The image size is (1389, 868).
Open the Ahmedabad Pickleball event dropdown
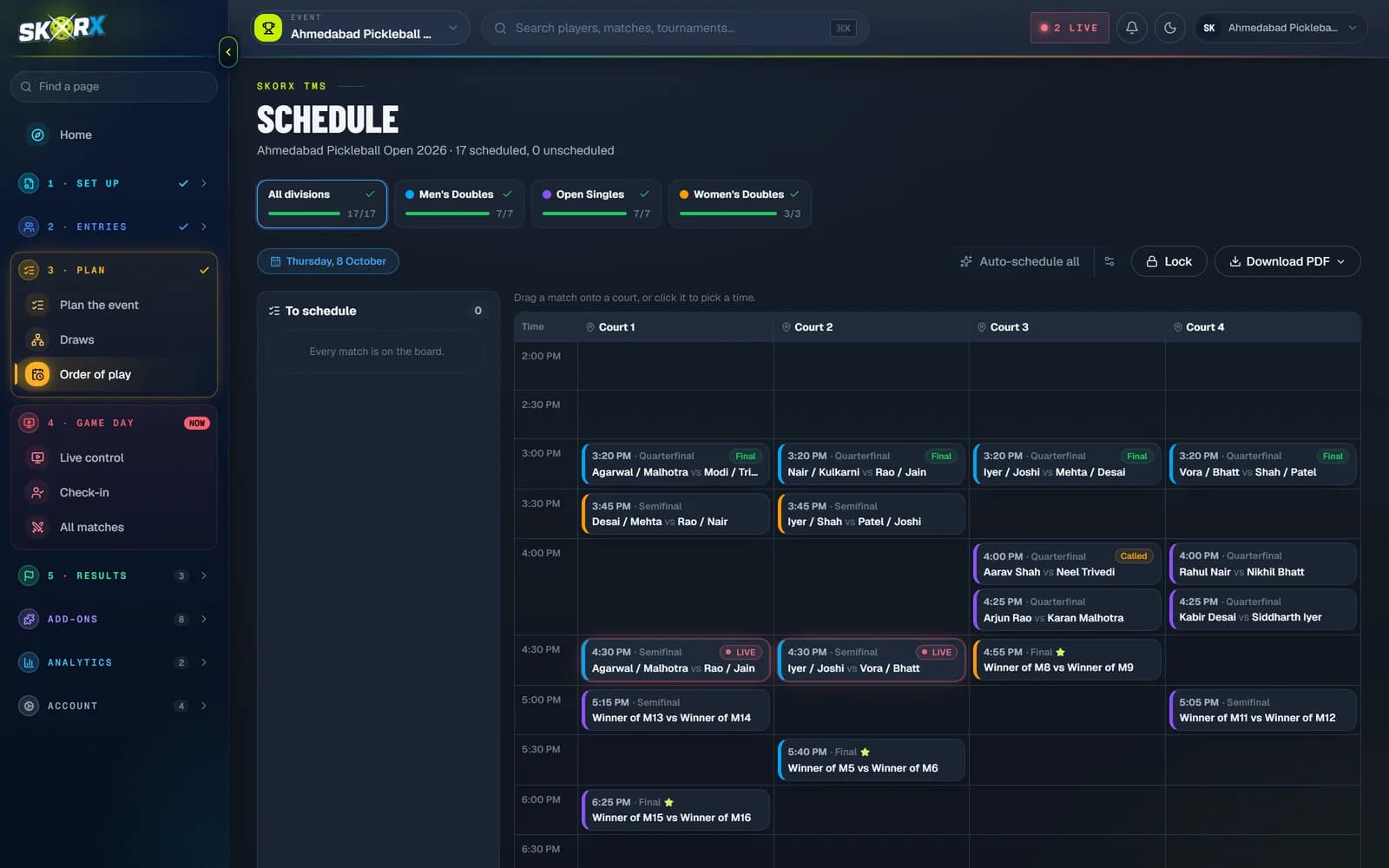[360, 28]
